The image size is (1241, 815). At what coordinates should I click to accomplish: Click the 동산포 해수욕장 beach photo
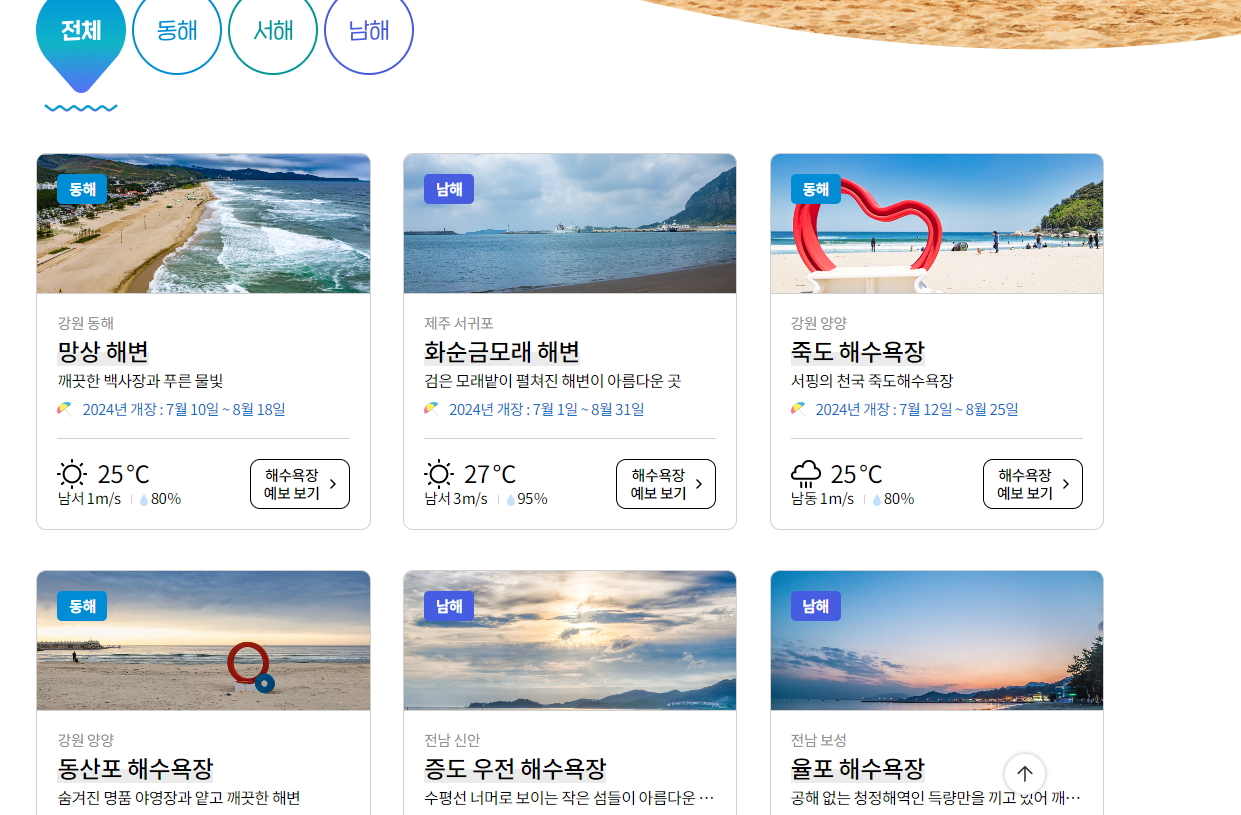pyautogui.click(x=203, y=640)
